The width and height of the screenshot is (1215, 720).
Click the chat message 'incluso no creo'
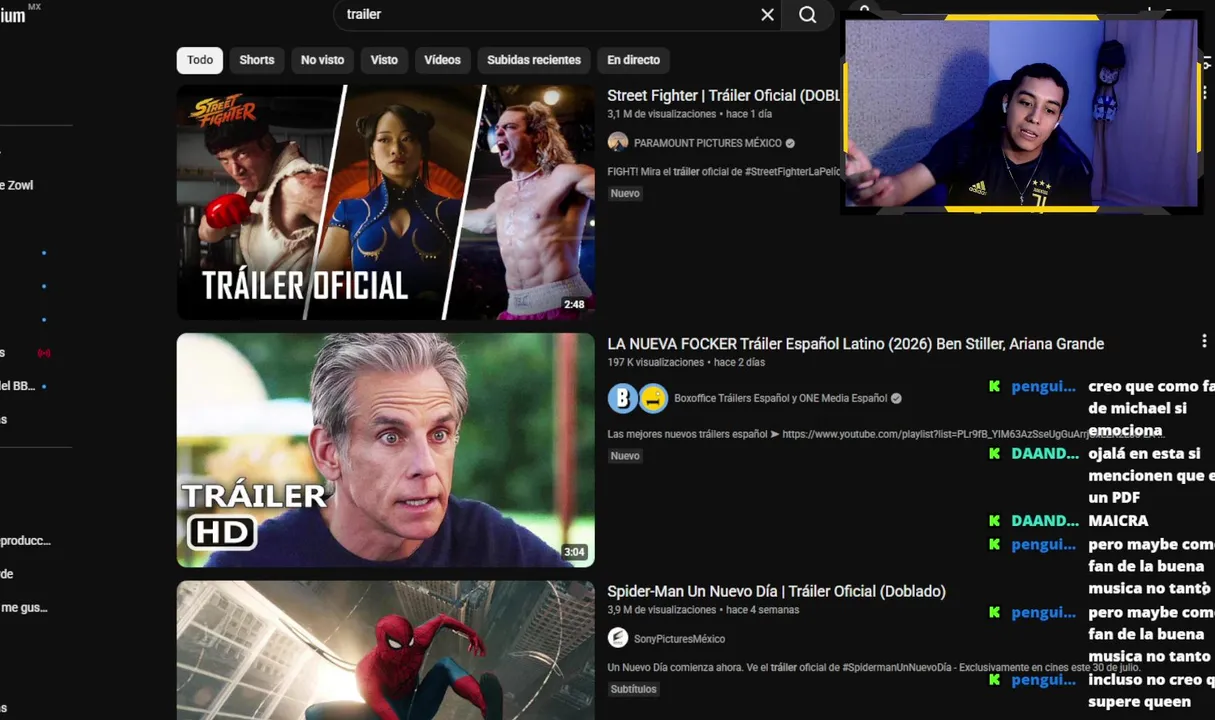pos(1150,691)
